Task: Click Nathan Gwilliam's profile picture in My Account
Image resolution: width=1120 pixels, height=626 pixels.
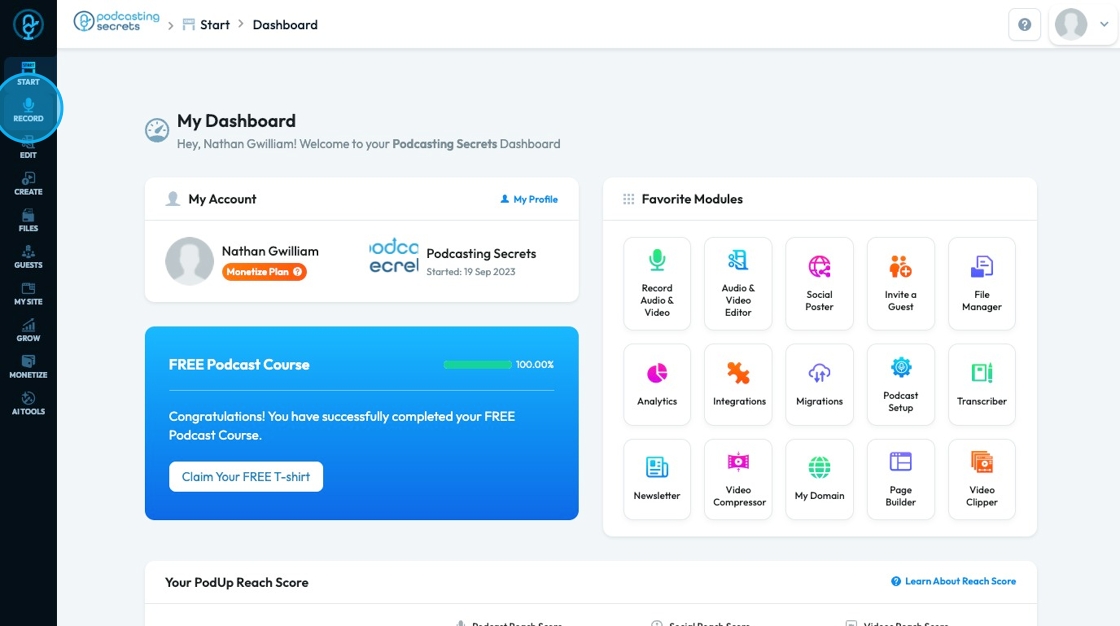Action: [x=189, y=261]
